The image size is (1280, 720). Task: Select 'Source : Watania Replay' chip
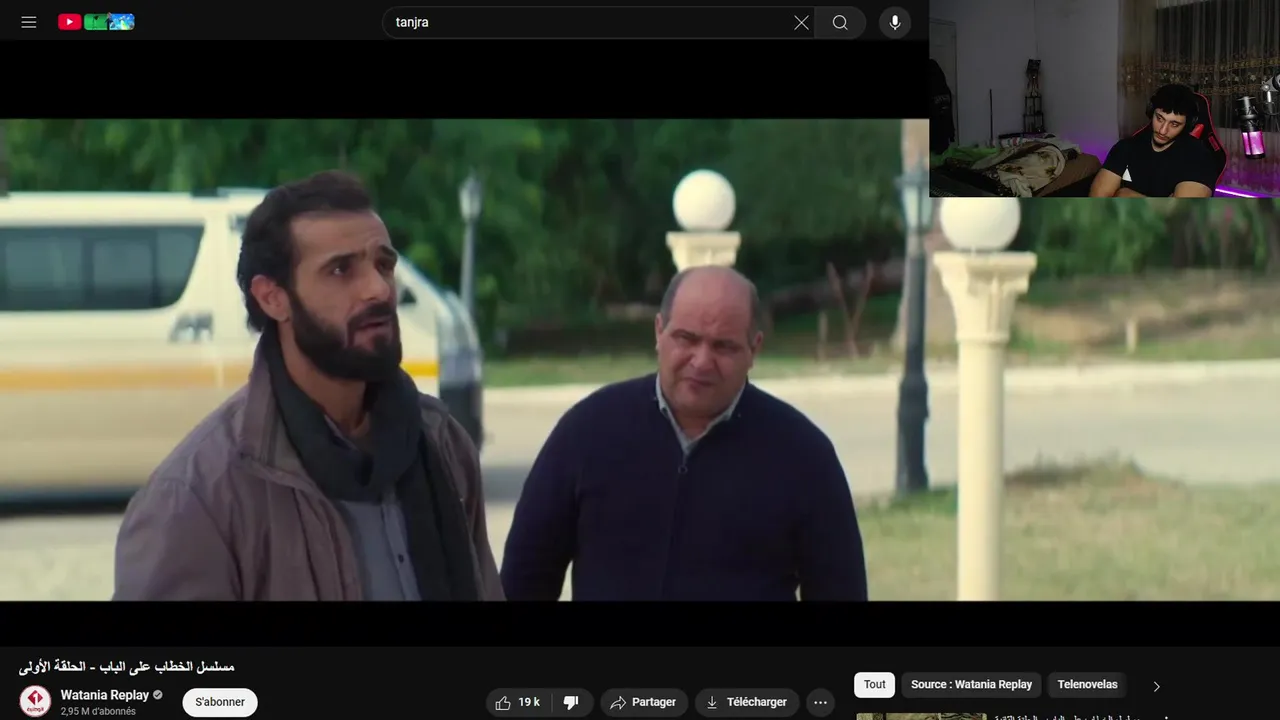[x=971, y=685]
